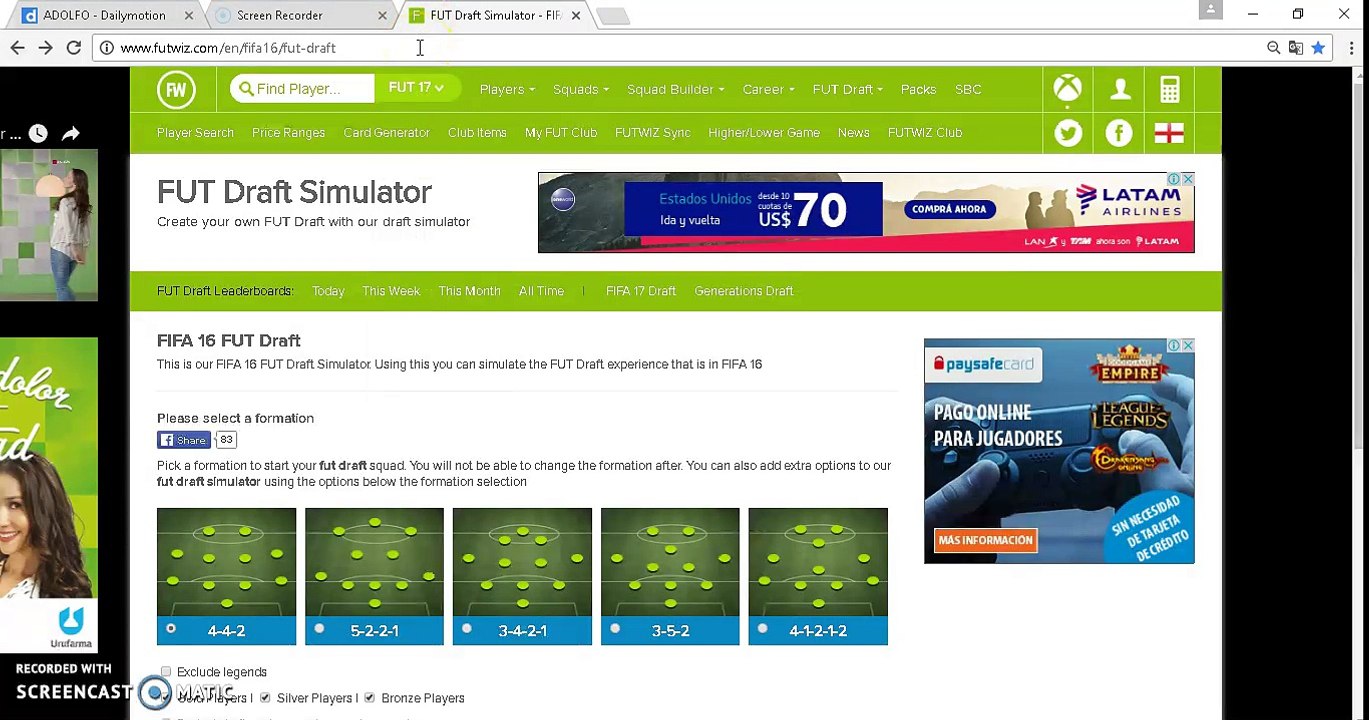Screen dimensions: 1369x720
Task: Click the share arrow icon on the video
Action: [71, 133]
